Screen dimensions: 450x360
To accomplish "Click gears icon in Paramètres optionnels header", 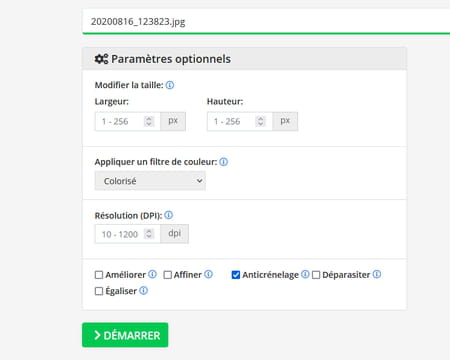I will [101, 59].
